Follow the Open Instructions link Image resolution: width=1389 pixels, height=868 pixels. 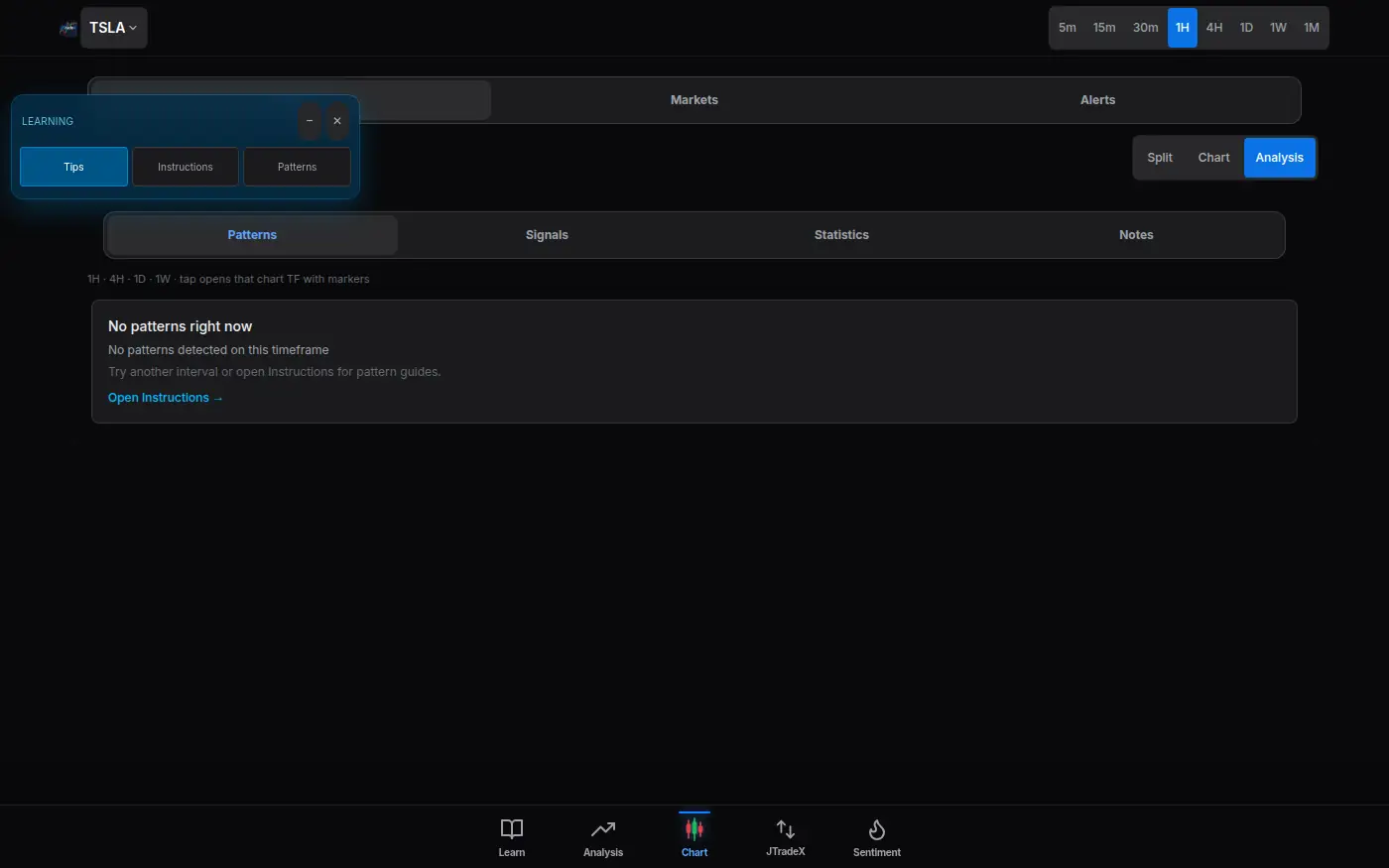[166, 398]
